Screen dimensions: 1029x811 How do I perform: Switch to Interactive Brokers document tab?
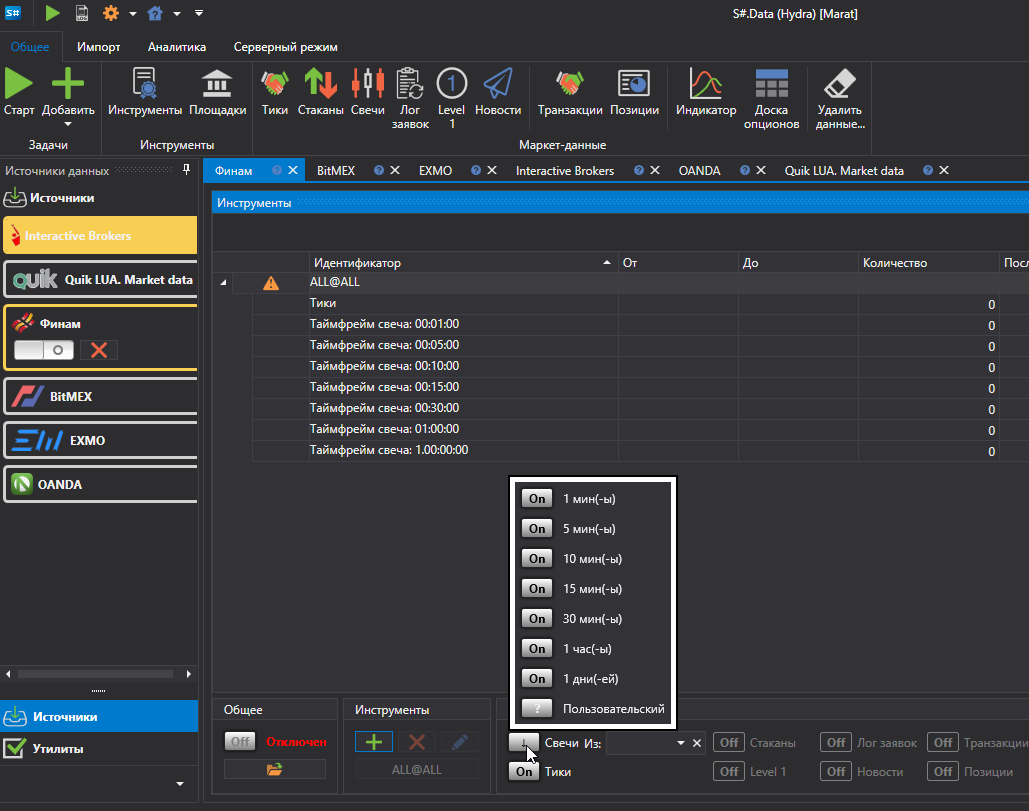(x=565, y=171)
